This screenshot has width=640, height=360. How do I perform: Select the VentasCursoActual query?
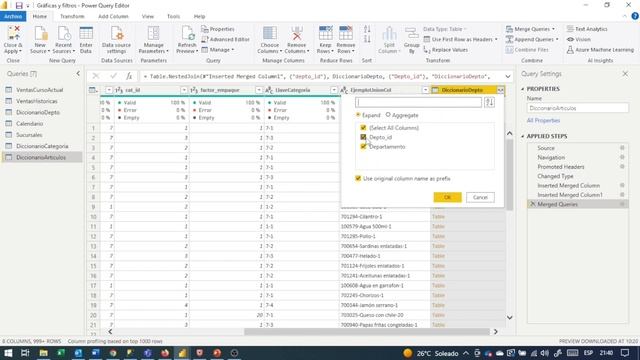pyautogui.click(x=40, y=90)
